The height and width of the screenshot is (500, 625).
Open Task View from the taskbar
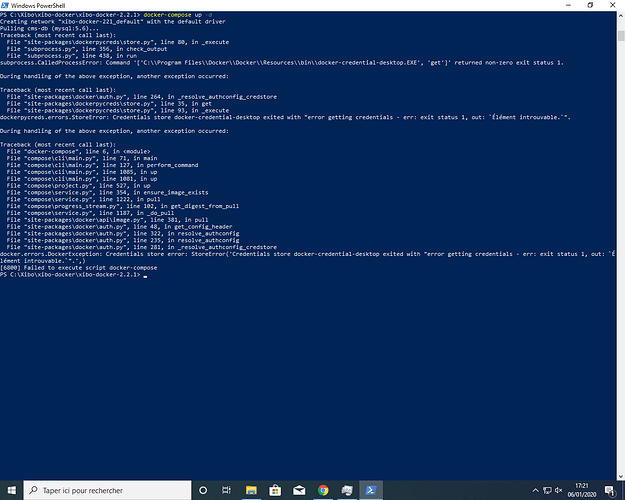click(x=226, y=490)
